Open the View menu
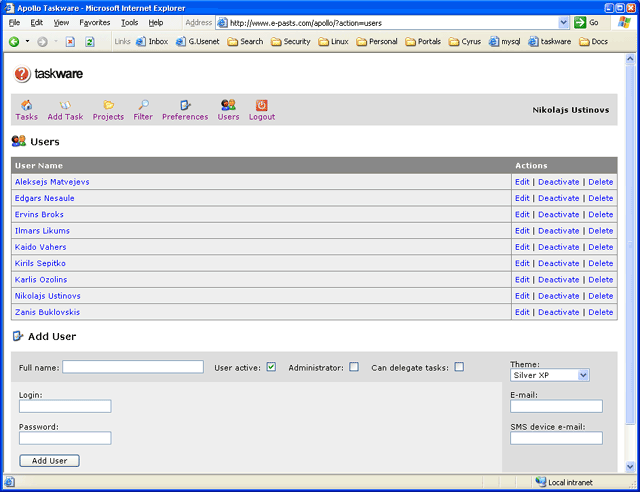This screenshot has width=640, height=492. click(61, 23)
